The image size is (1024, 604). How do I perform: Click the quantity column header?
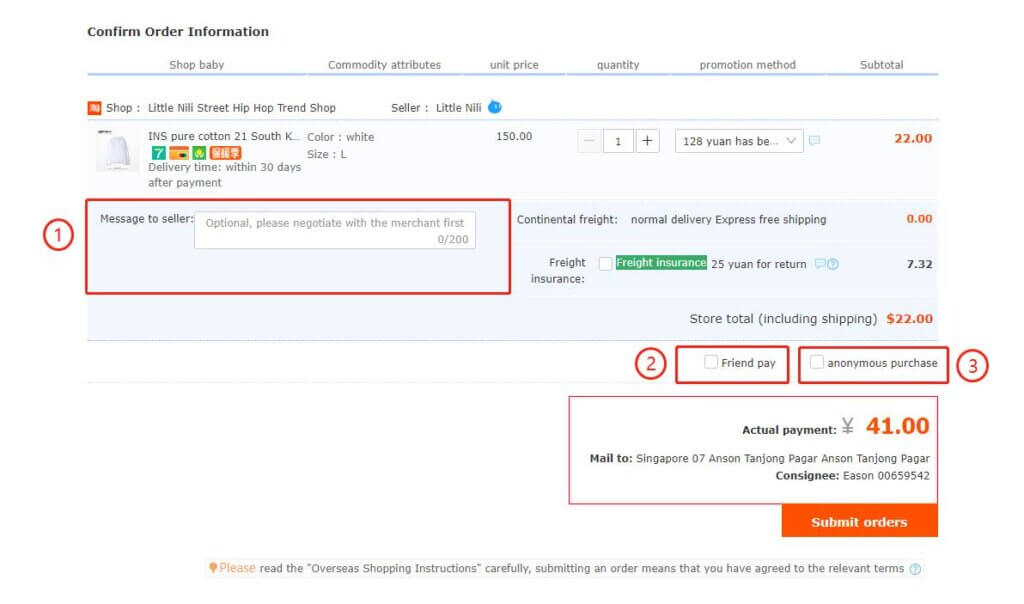[618, 65]
